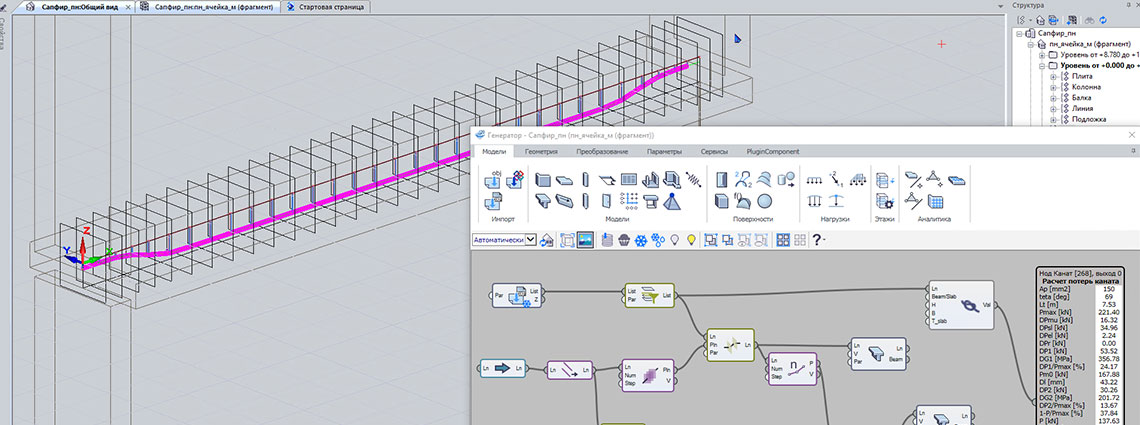1140x425 pixels.
Task: Click the sphere surface icon in Поверхности
Action: (764, 200)
